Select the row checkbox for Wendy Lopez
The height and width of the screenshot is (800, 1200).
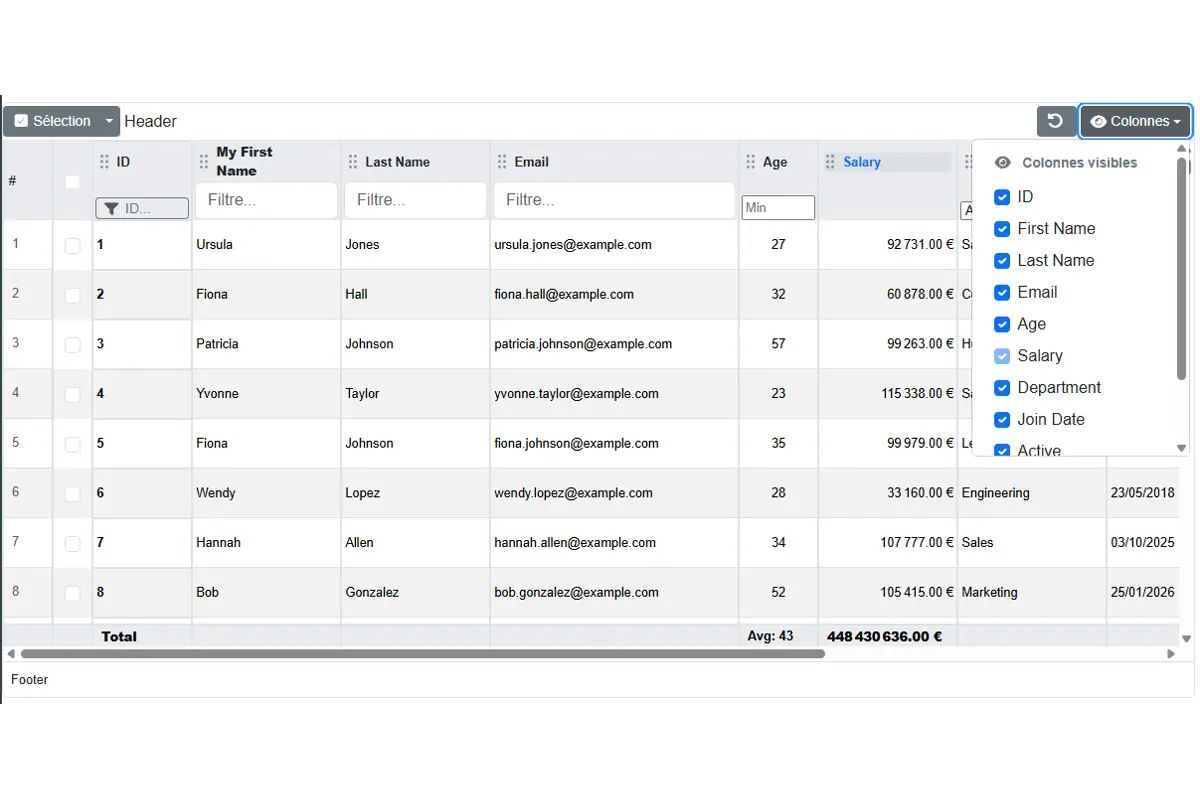[72, 493]
